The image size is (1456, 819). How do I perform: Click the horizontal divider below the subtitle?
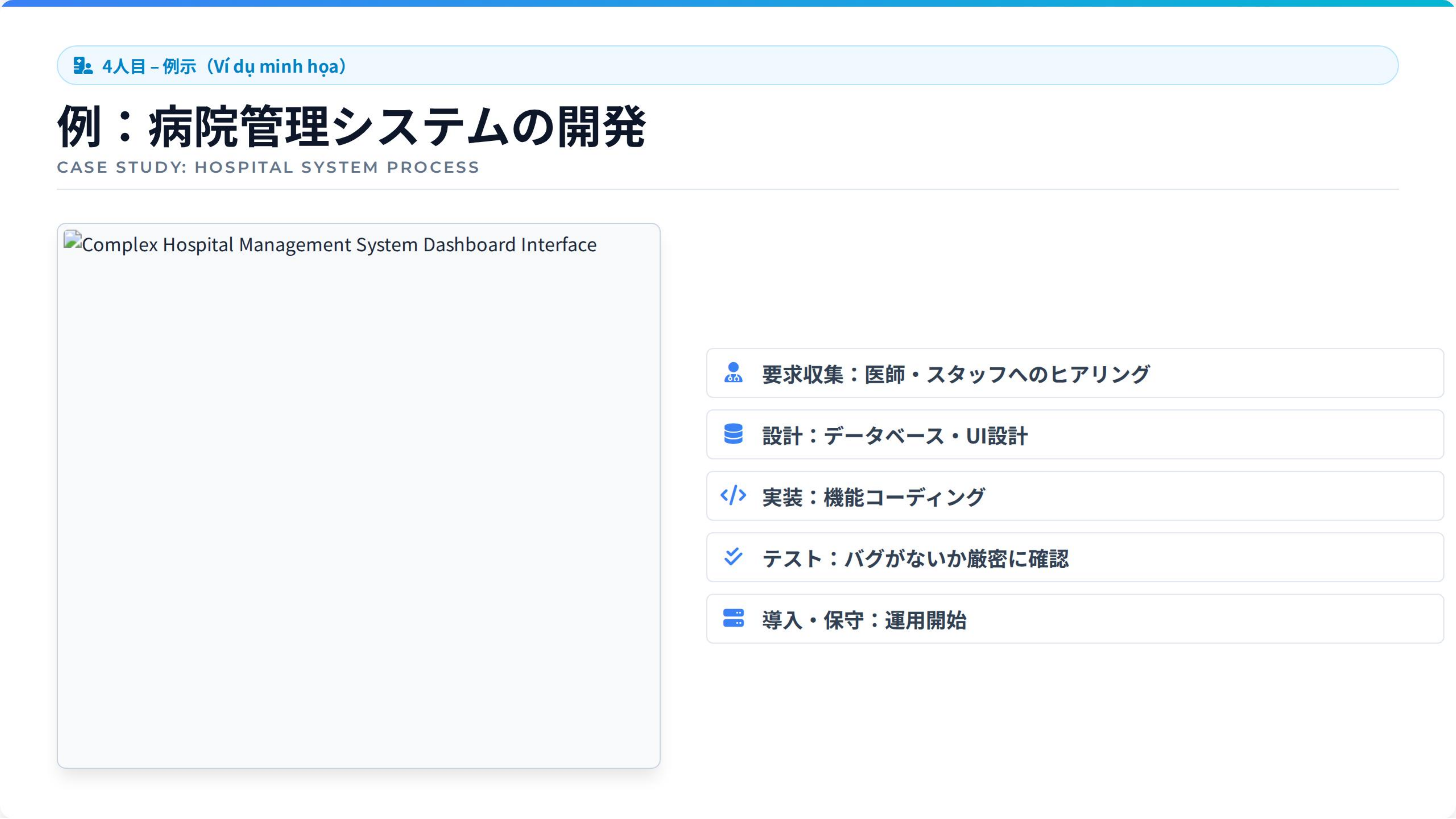tap(728, 189)
